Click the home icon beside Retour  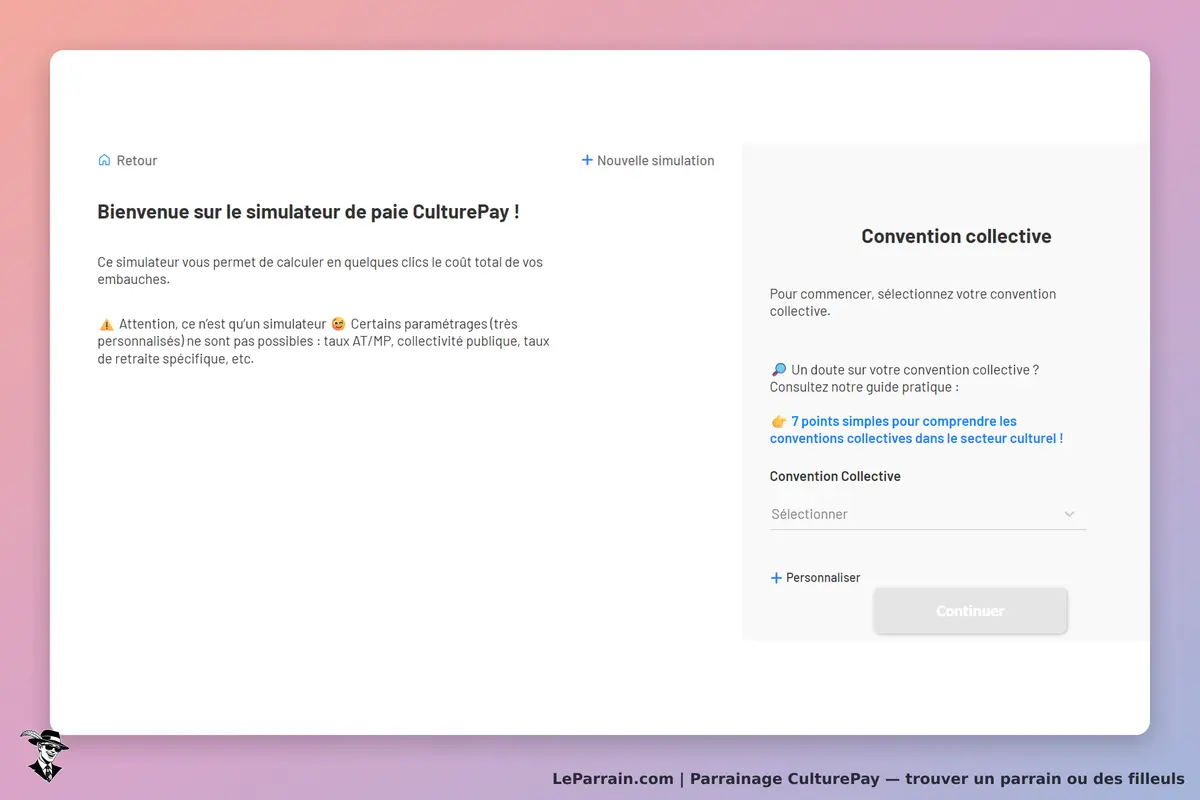tap(104, 160)
